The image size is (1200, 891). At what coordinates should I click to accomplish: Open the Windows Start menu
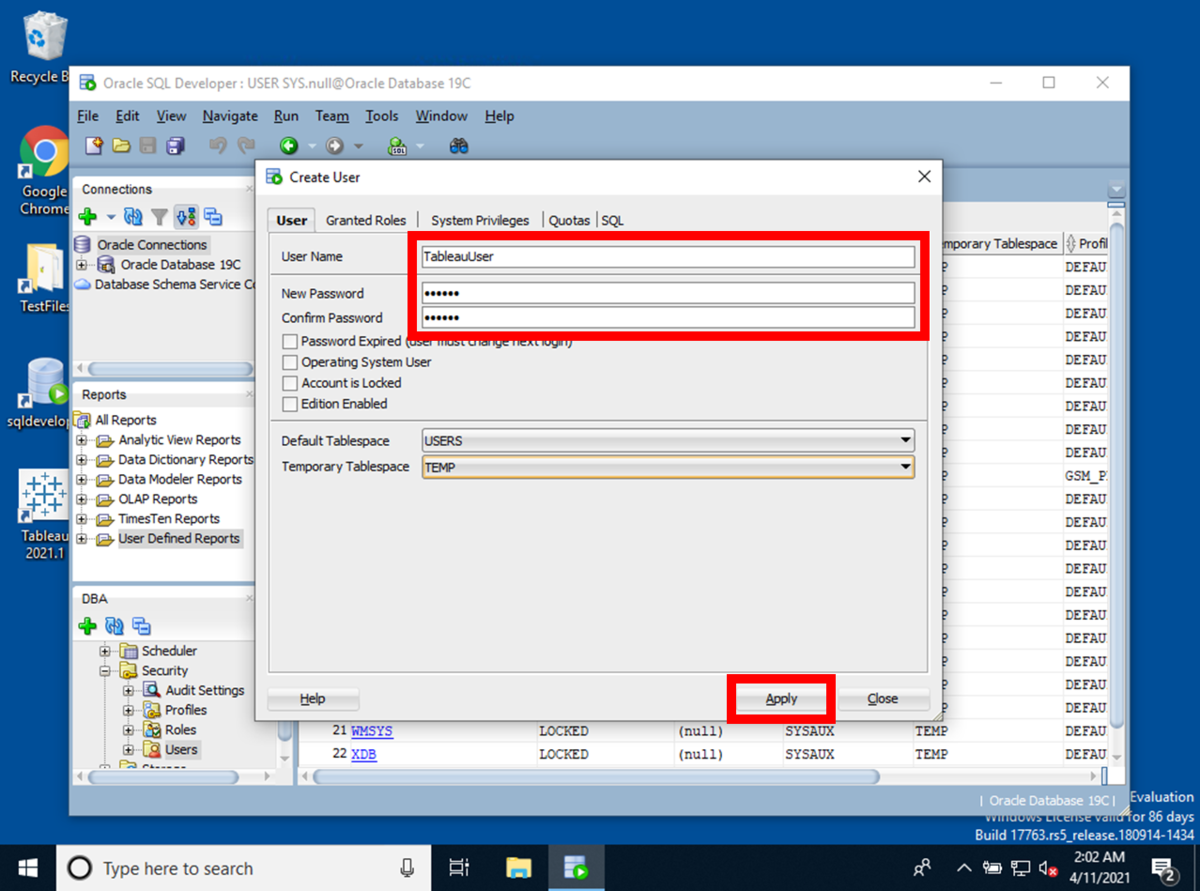pyautogui.click(x=27, y=867)
